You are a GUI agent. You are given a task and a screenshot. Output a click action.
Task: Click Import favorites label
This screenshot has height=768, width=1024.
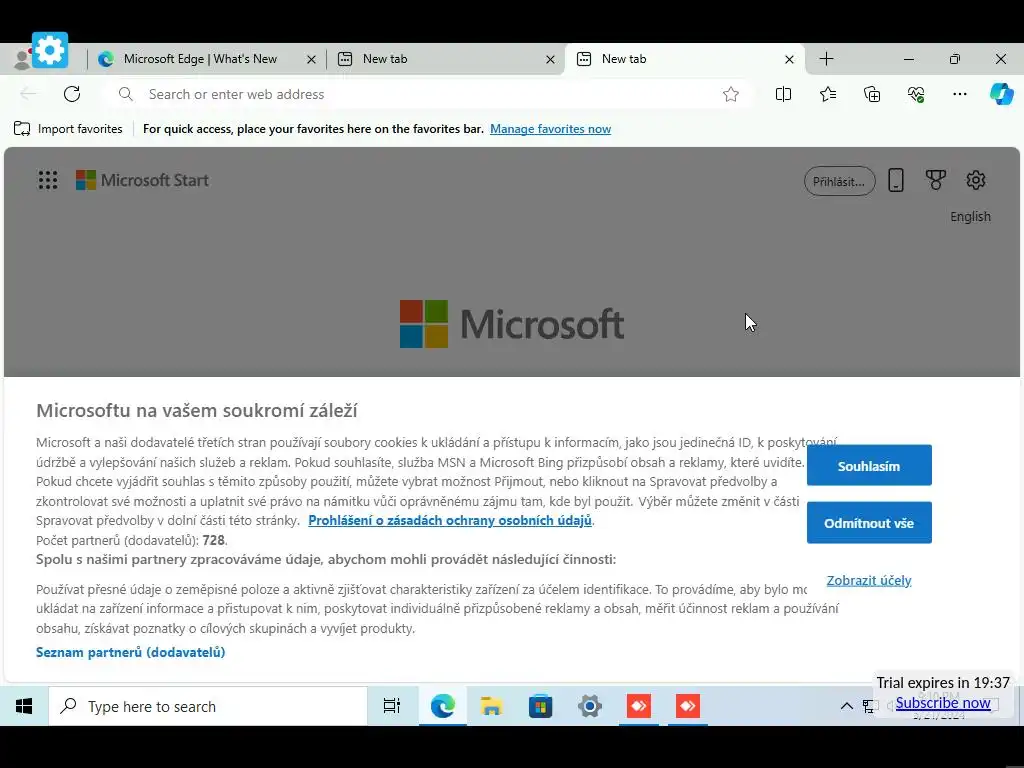[80, 129]
